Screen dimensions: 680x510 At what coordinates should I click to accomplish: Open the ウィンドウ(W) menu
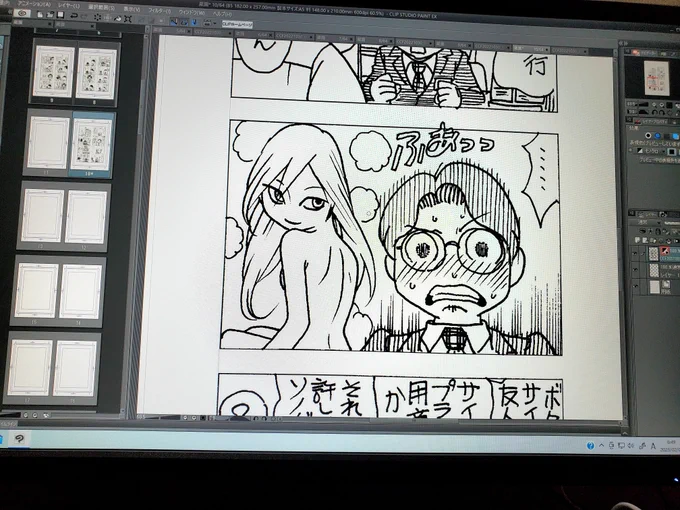pos(191,12)
